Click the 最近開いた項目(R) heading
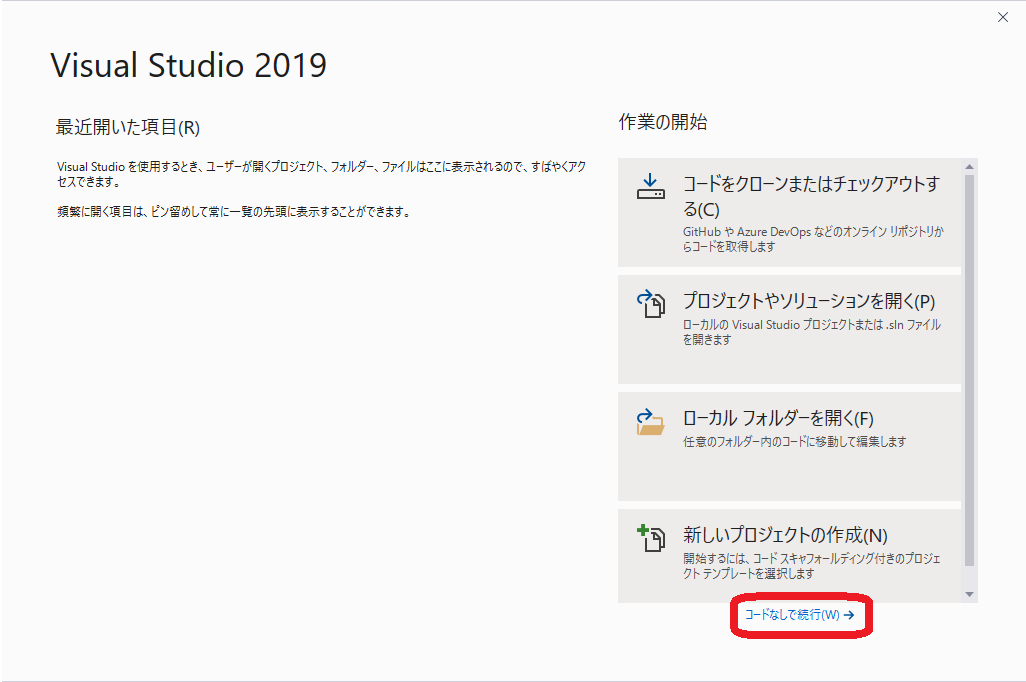The width and height of the screenshot is (1026, 682). pos(128,128)
